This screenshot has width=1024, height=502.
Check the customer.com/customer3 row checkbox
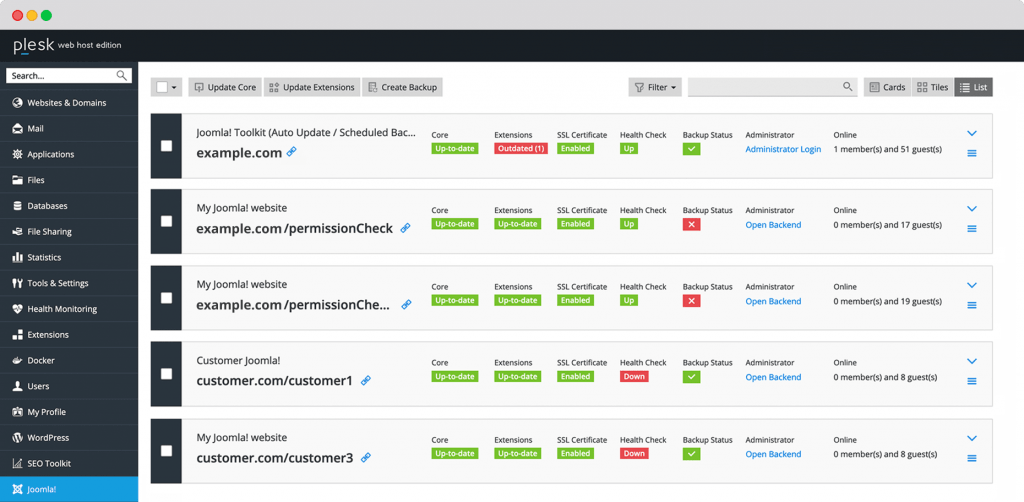point(166,450)
